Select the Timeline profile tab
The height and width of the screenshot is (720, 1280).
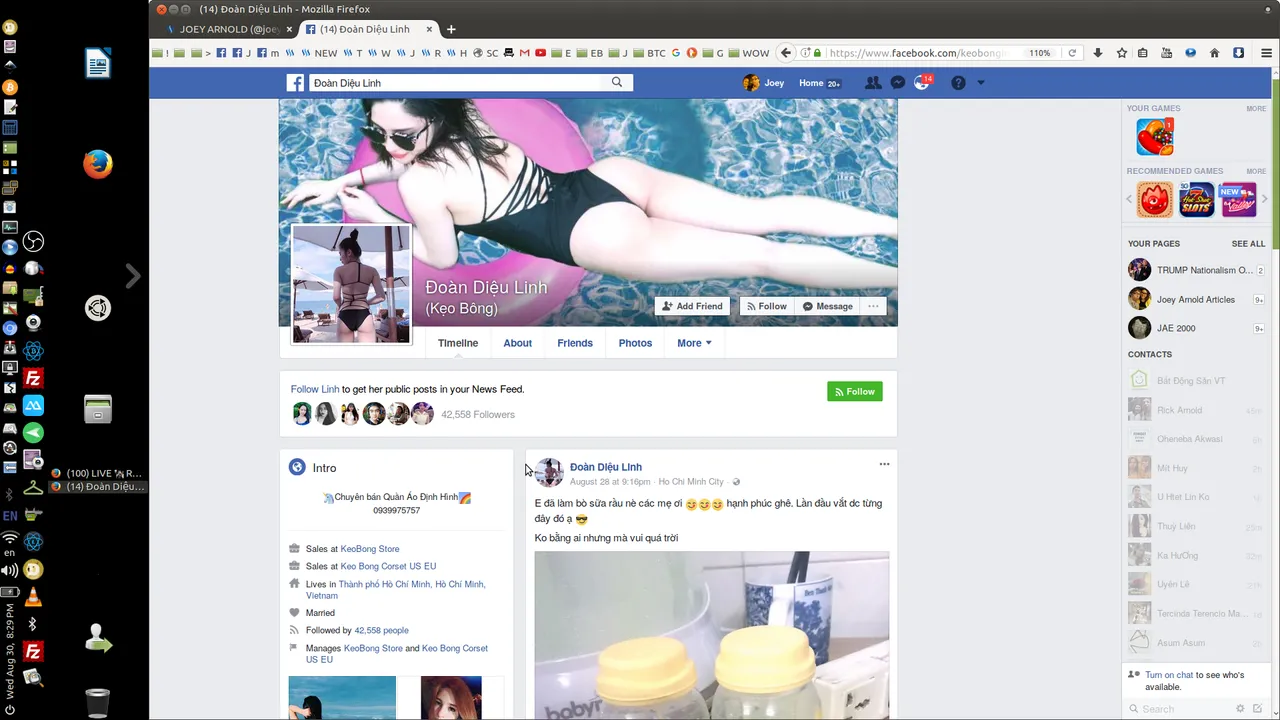click(x=458, y=343)
